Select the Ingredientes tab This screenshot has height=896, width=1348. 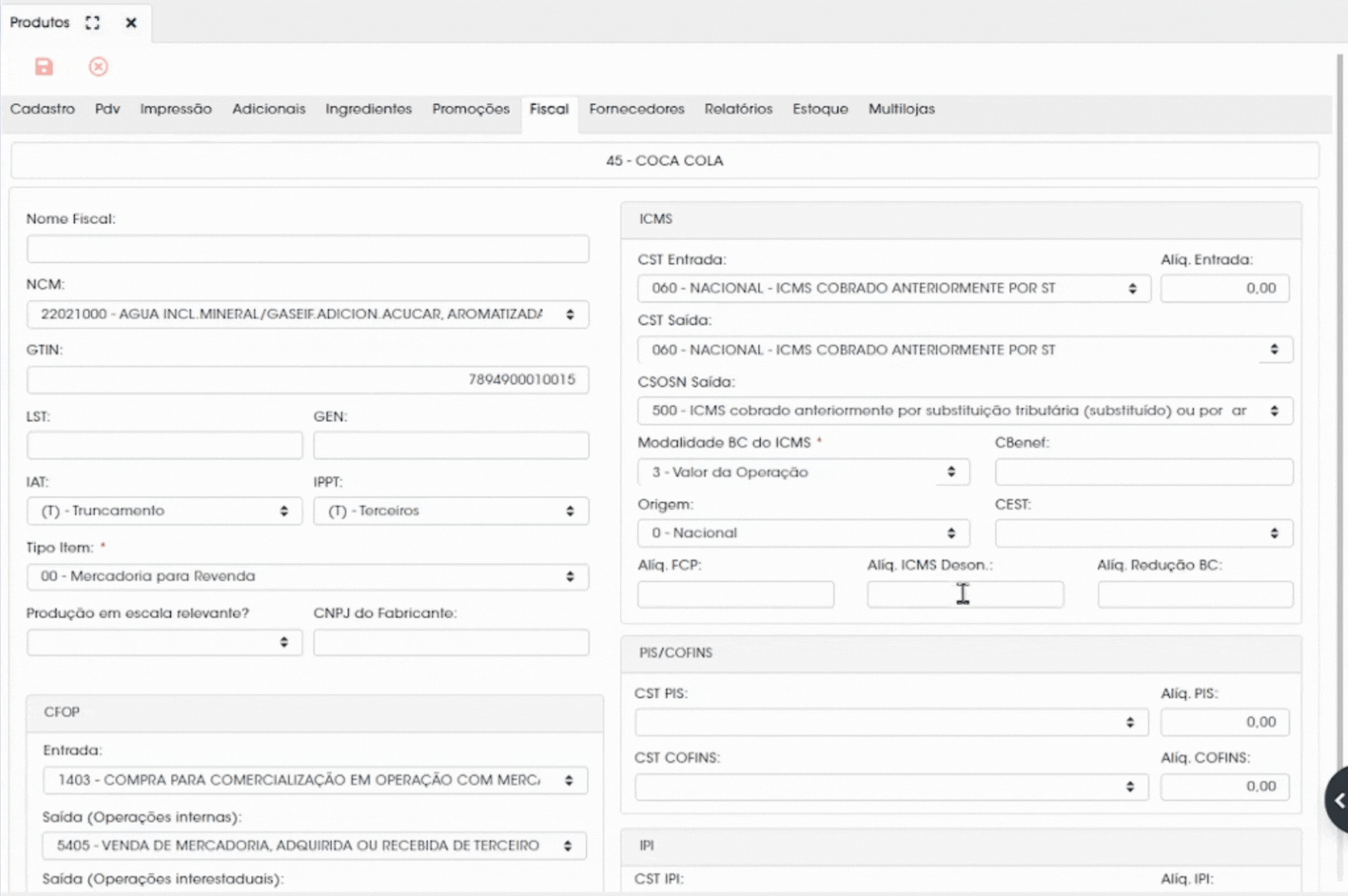click(368, 109)
